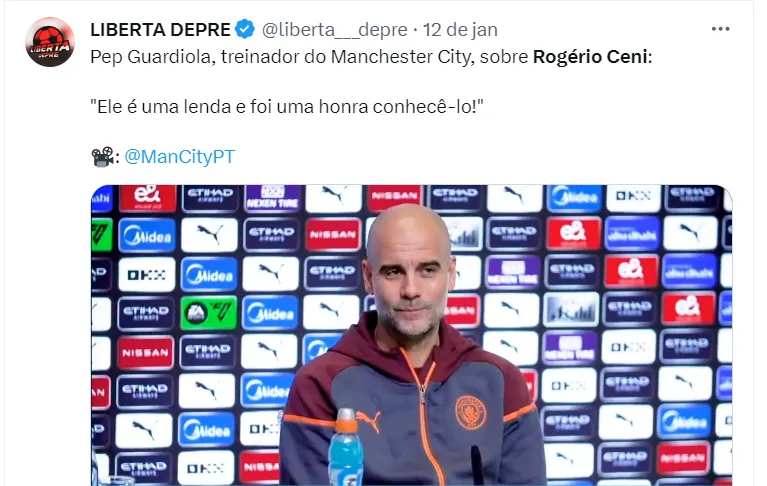Image resolution: width=767 pixels, height=486 pixels.
Task: Click the purple Nexen Tire logo at top
Action: pos(272,197)
